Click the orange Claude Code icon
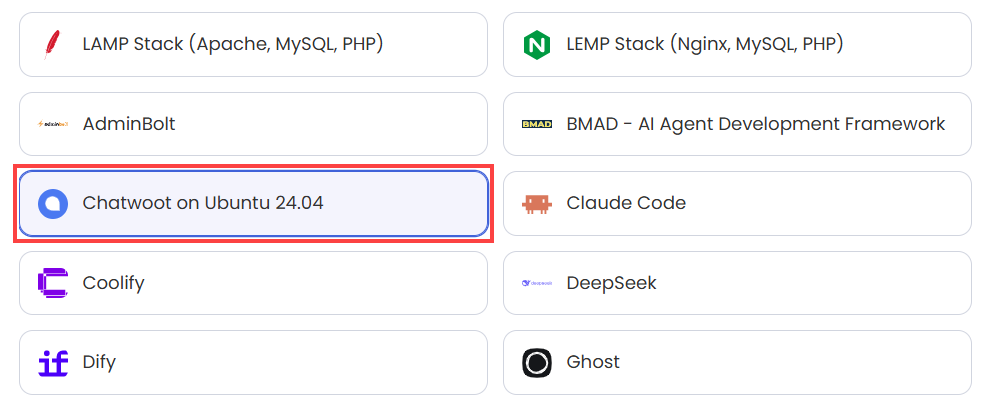 pos(536,204)
